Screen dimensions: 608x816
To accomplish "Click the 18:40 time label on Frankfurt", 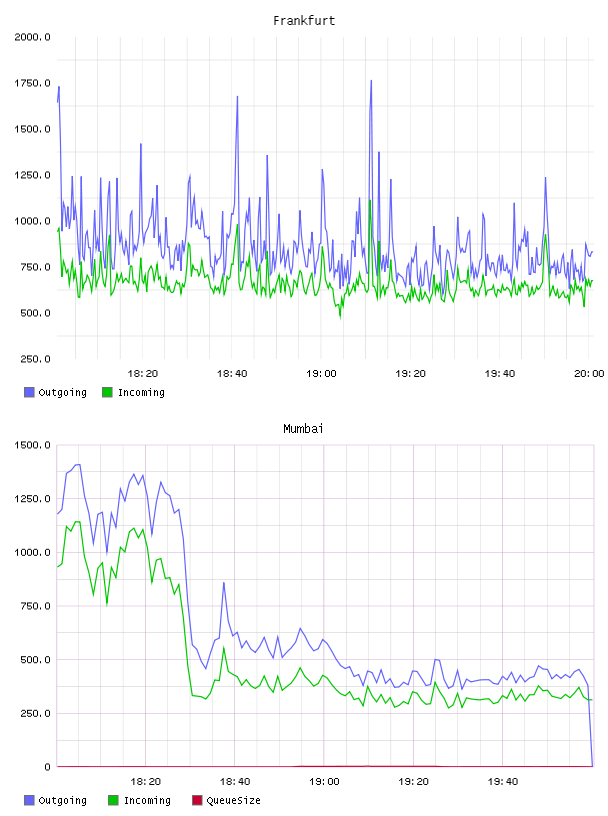I will 232,374.
